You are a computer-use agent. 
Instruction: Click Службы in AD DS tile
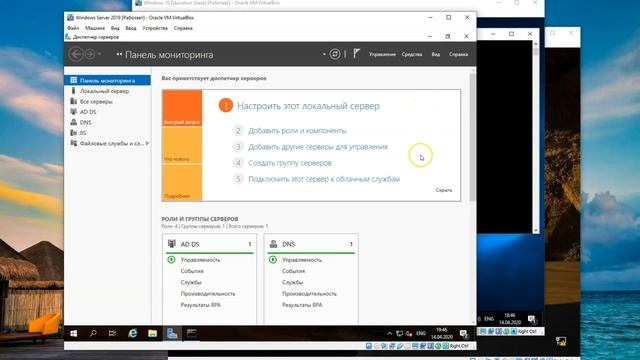(x=191, y=282)
